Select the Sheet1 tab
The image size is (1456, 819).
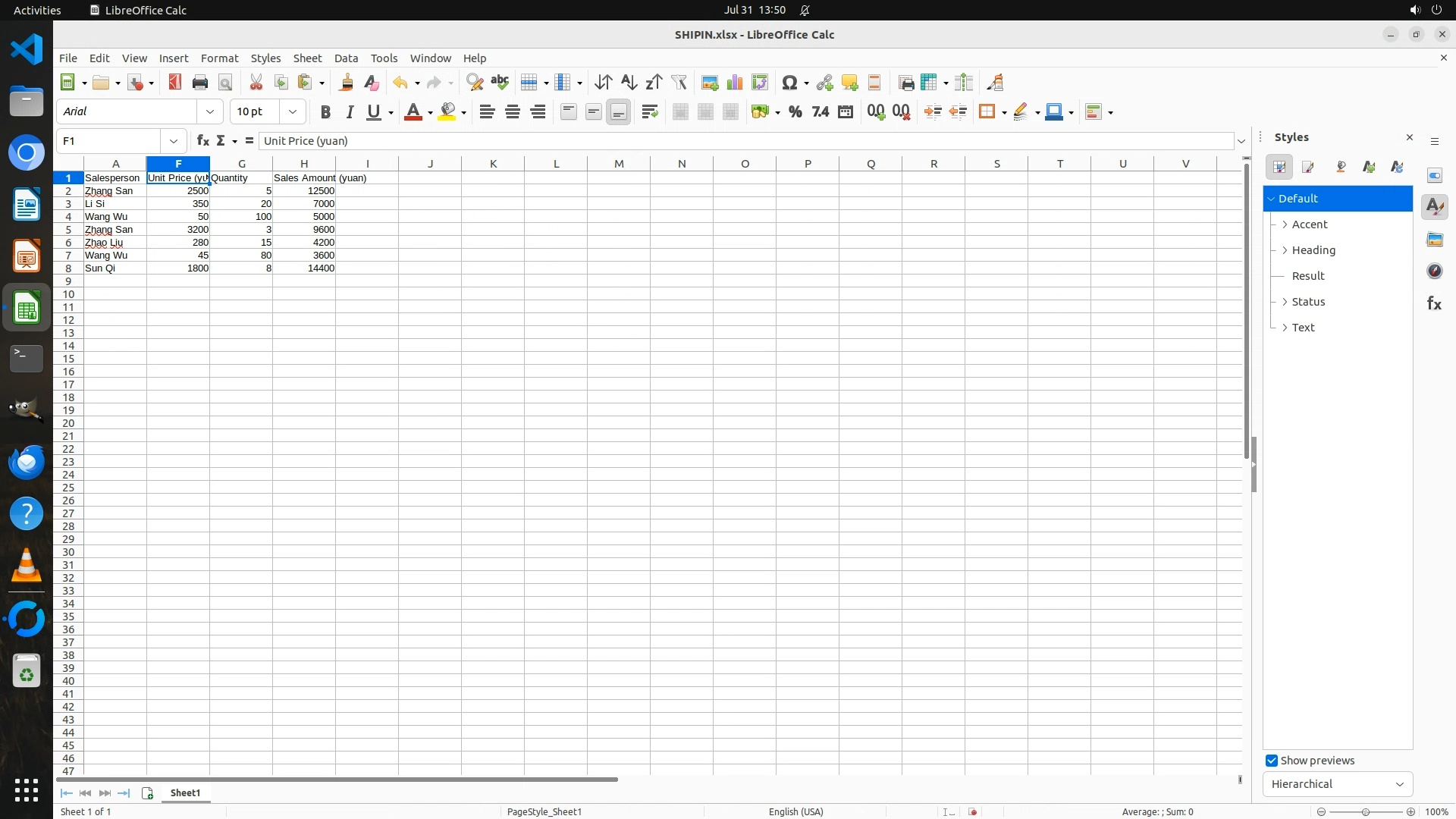pos(185,793)
